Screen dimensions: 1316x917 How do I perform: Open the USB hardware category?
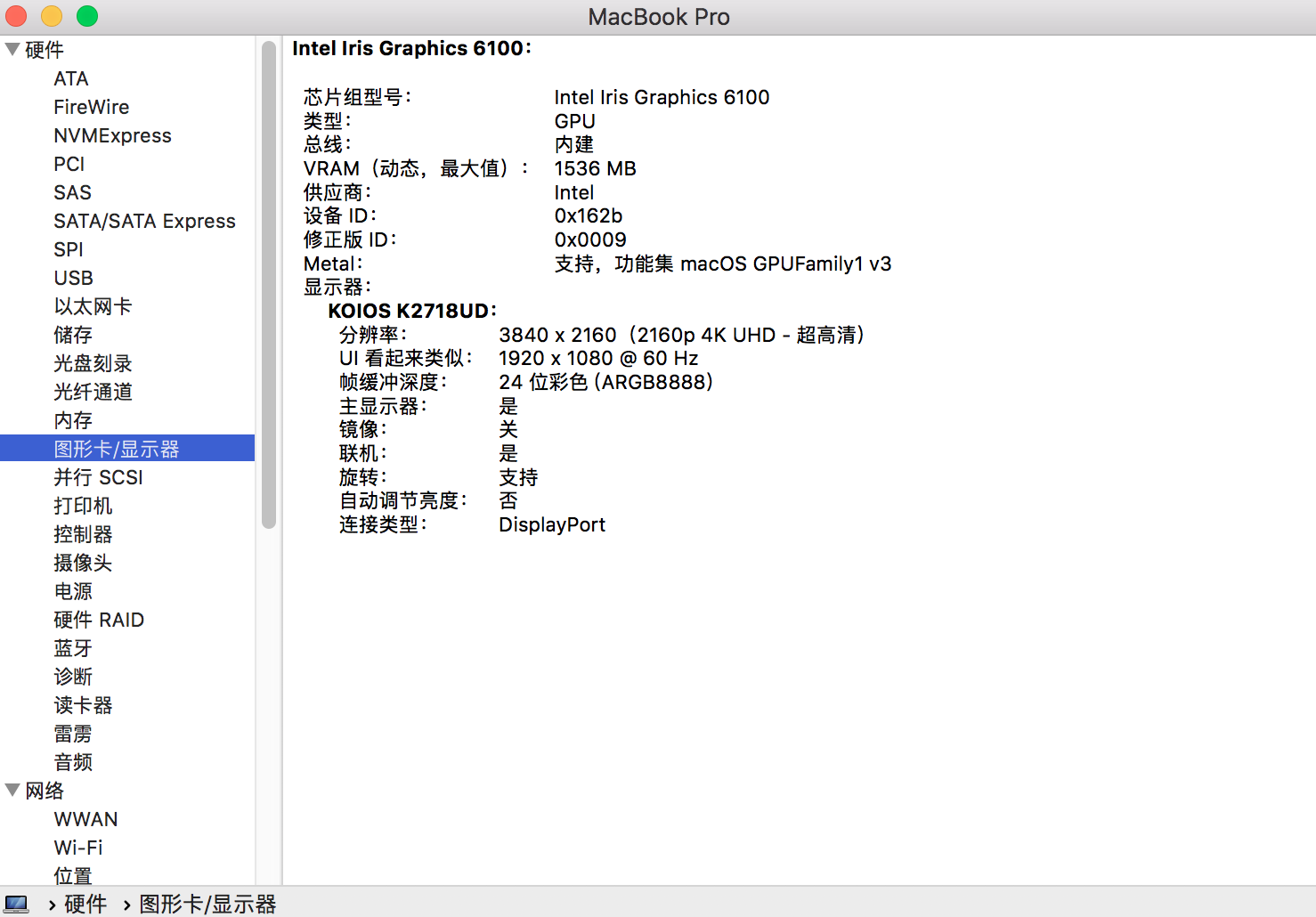73,279
